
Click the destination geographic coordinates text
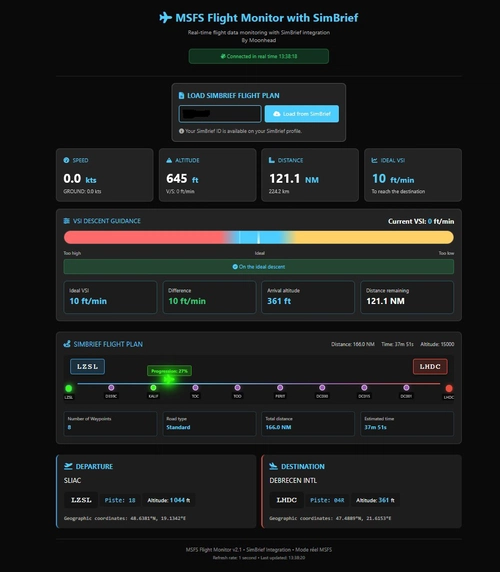coord(330,518)
